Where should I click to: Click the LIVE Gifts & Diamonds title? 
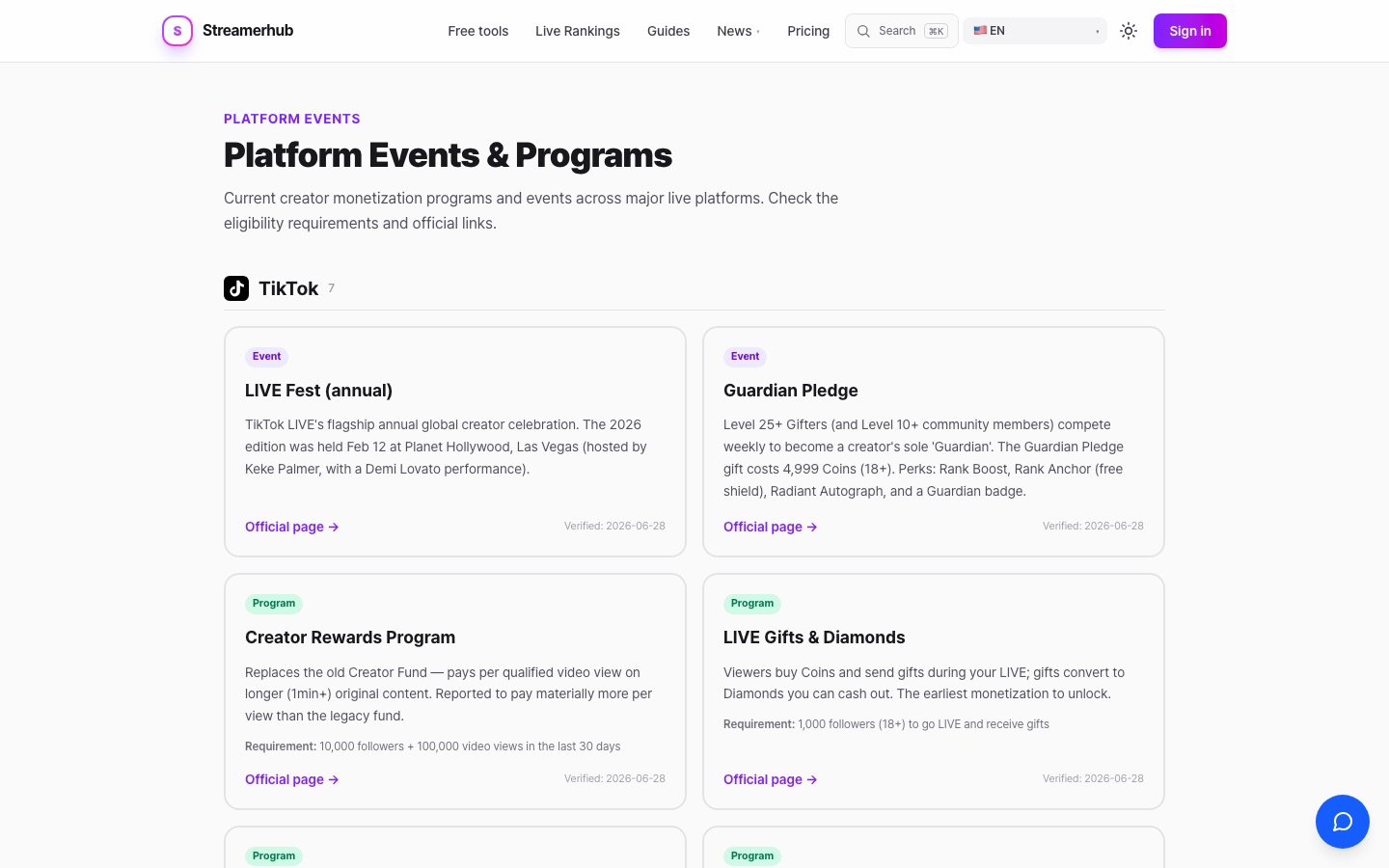814,637
